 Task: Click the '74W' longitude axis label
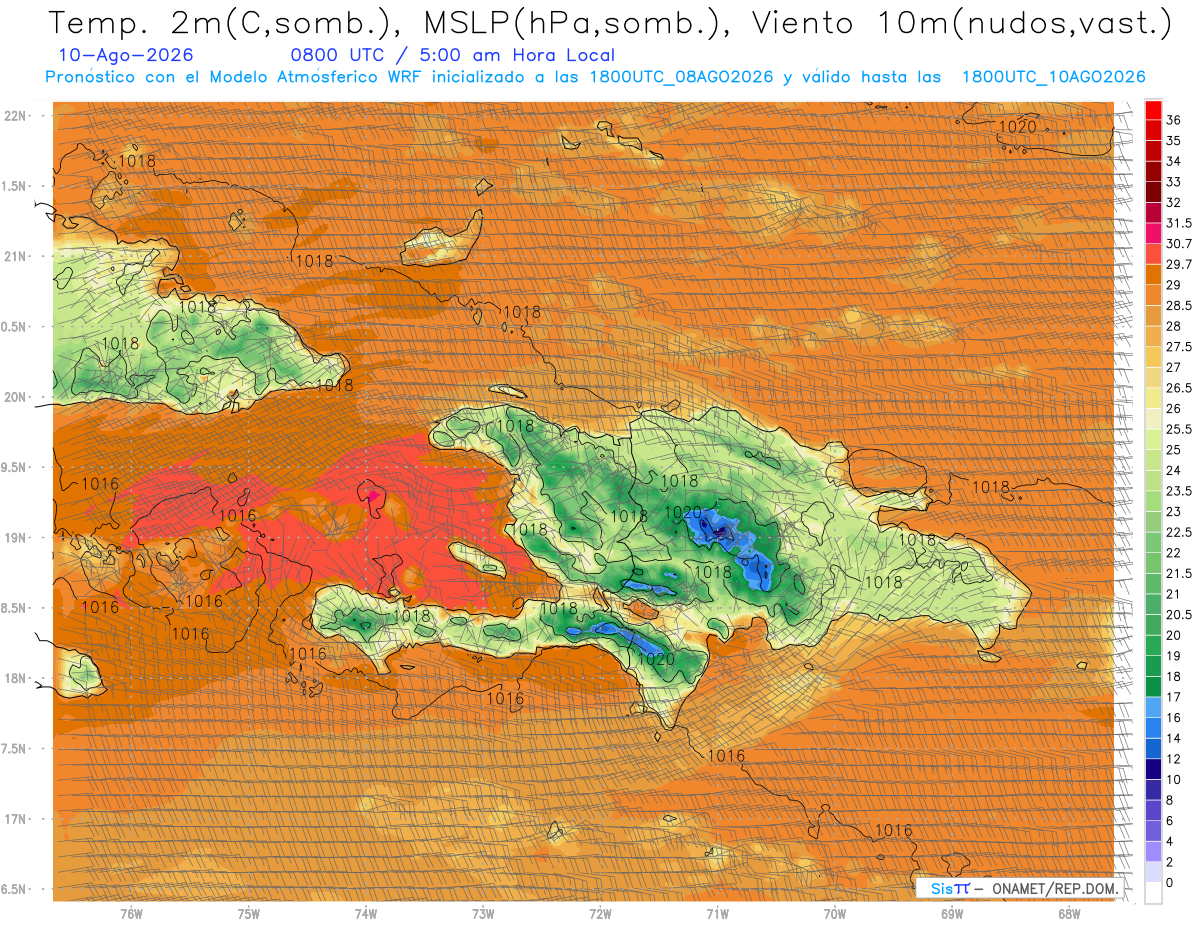[366, 913]
